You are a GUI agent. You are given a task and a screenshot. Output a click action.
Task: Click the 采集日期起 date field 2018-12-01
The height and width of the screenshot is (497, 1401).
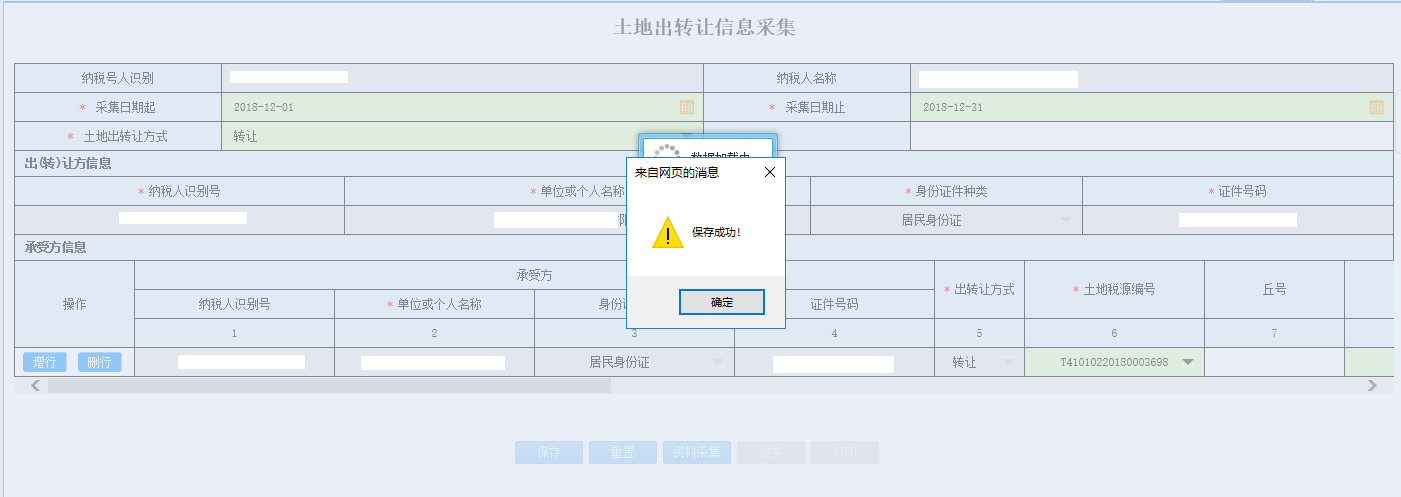tap(462, 107)
